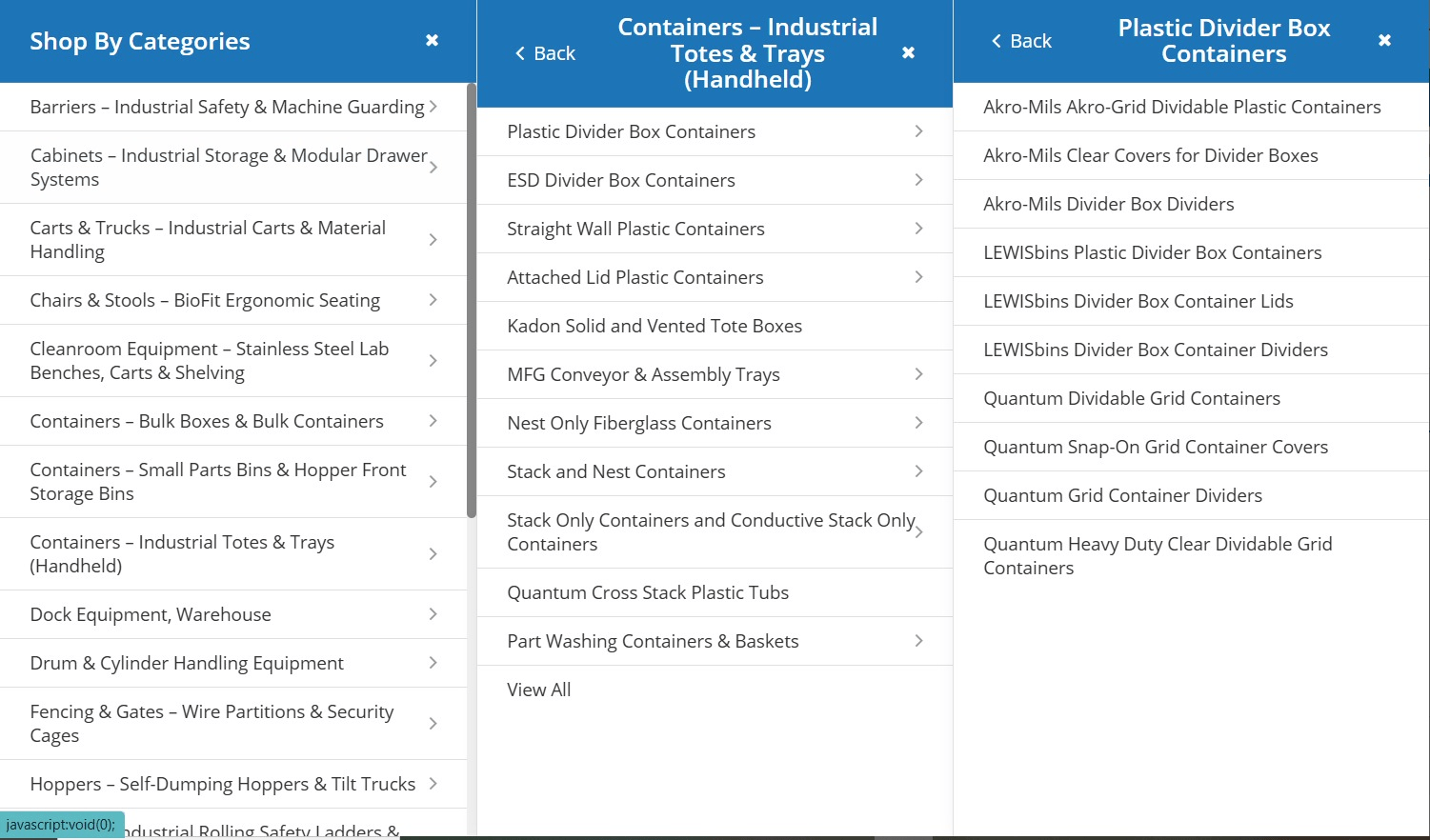Click chevron for MFG Conveyor & Assembly Trays
This screenshot has width=1430, height=840.
[918, 374]
